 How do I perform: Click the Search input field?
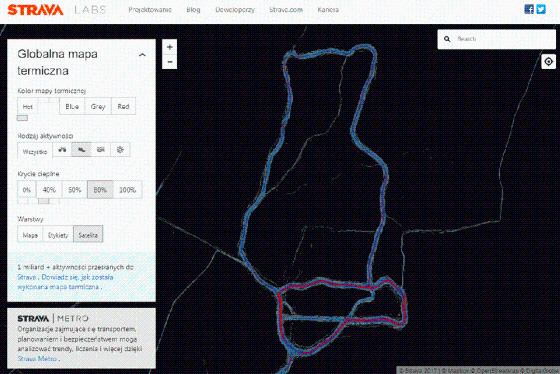pos(496,39)
